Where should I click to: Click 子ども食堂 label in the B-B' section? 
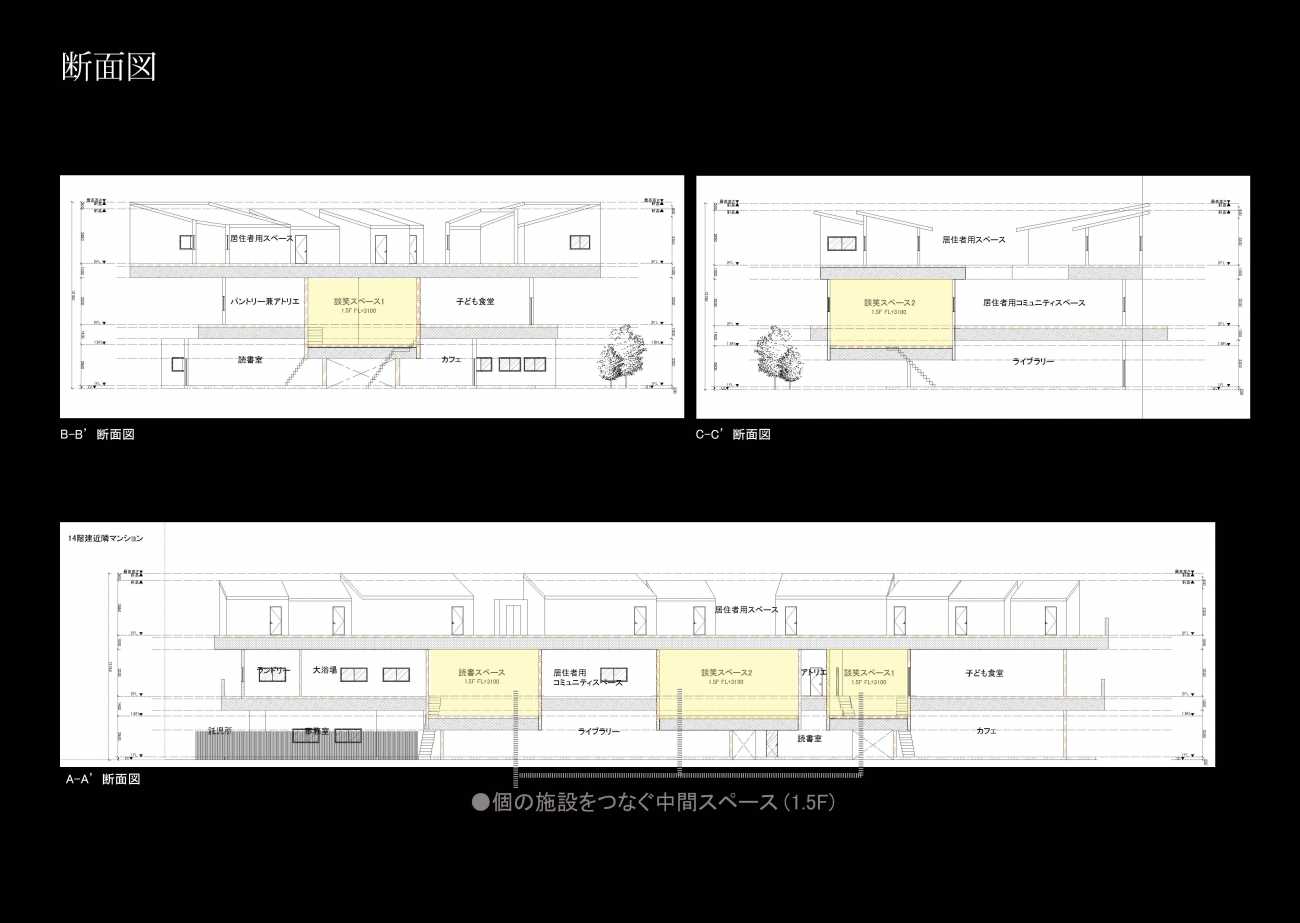[475, 300]
